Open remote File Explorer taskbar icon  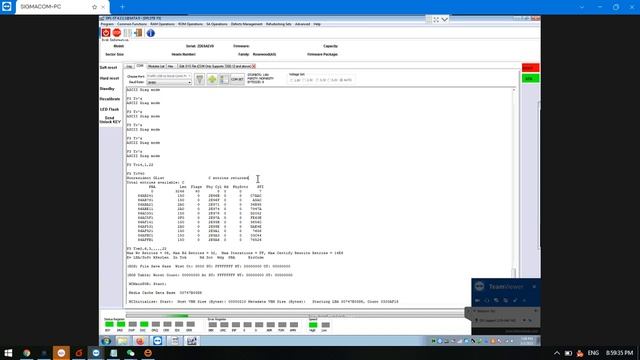pos(122,340)
